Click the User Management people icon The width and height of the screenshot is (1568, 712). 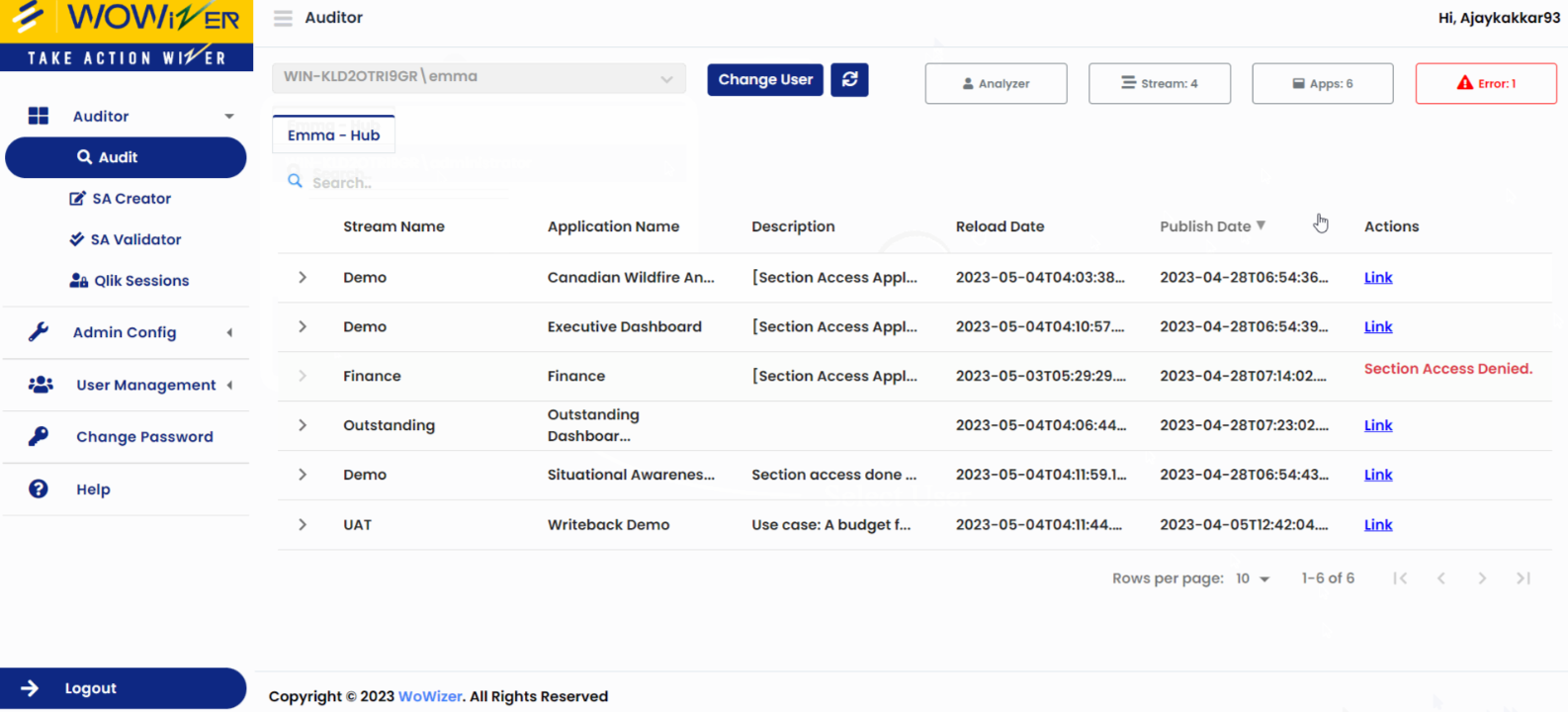41,385
